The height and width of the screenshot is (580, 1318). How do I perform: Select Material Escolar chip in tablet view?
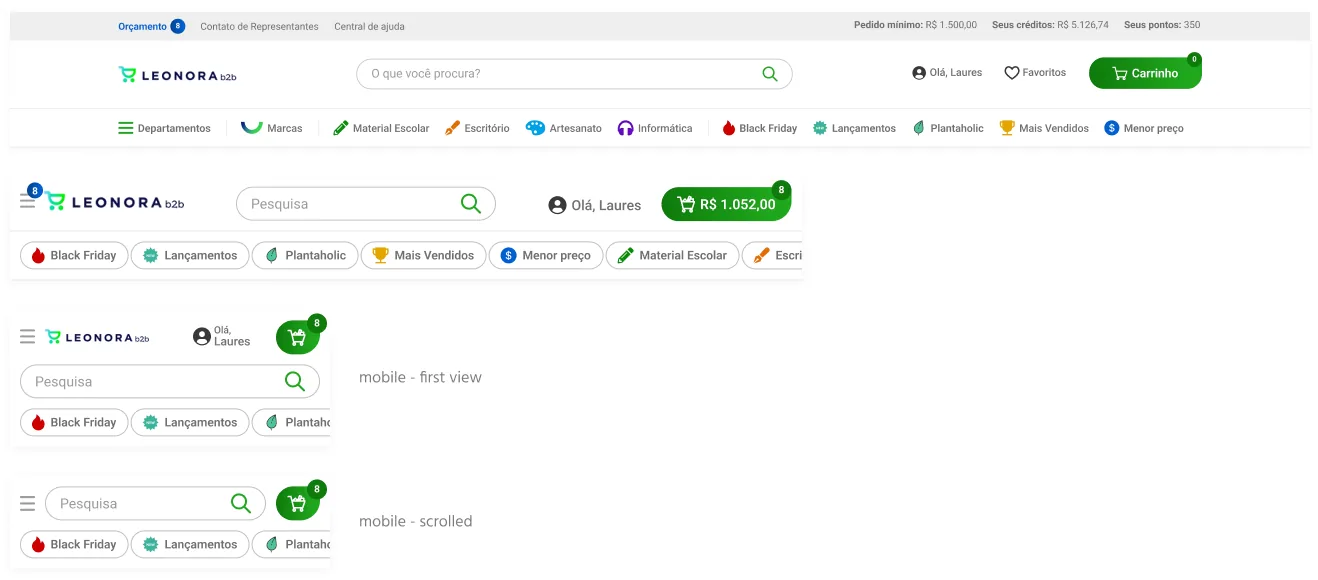click(x=673, y=255)
